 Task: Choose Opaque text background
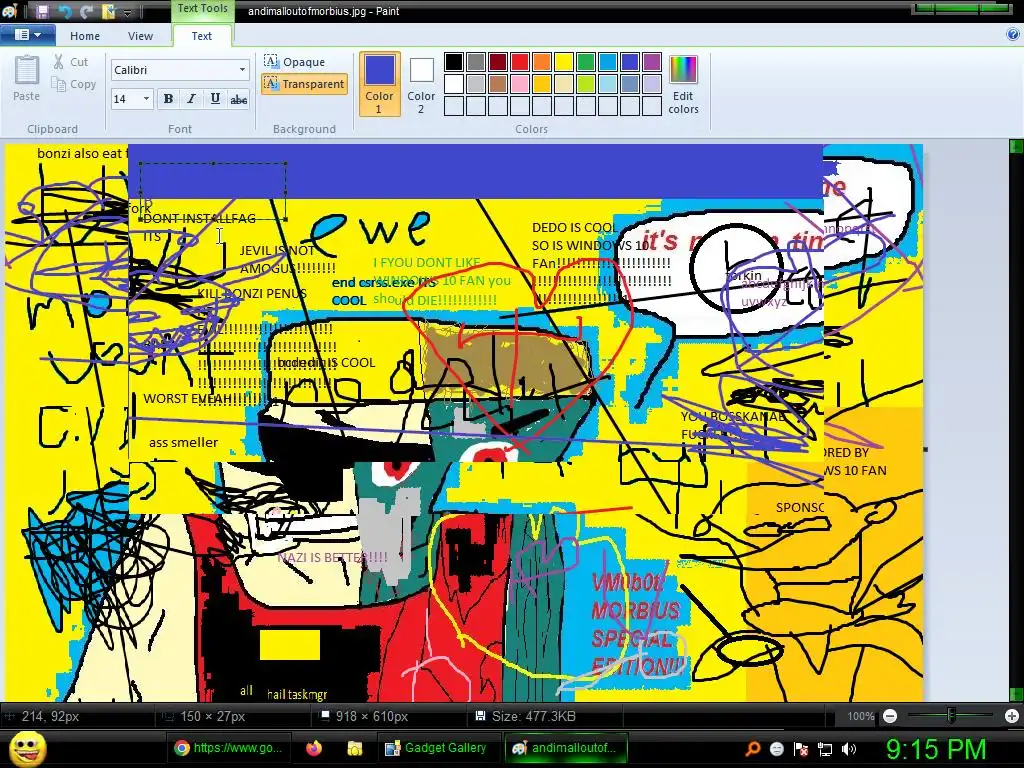[295, 61]
